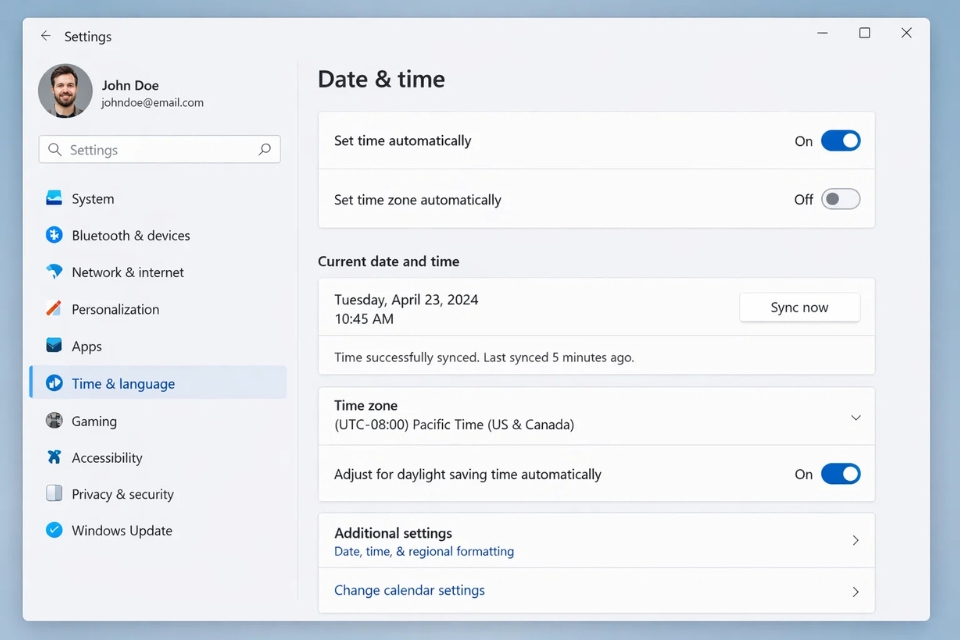Click the Windows Update icon
This screenshot has width=960, height=640.
click(54, 530)
